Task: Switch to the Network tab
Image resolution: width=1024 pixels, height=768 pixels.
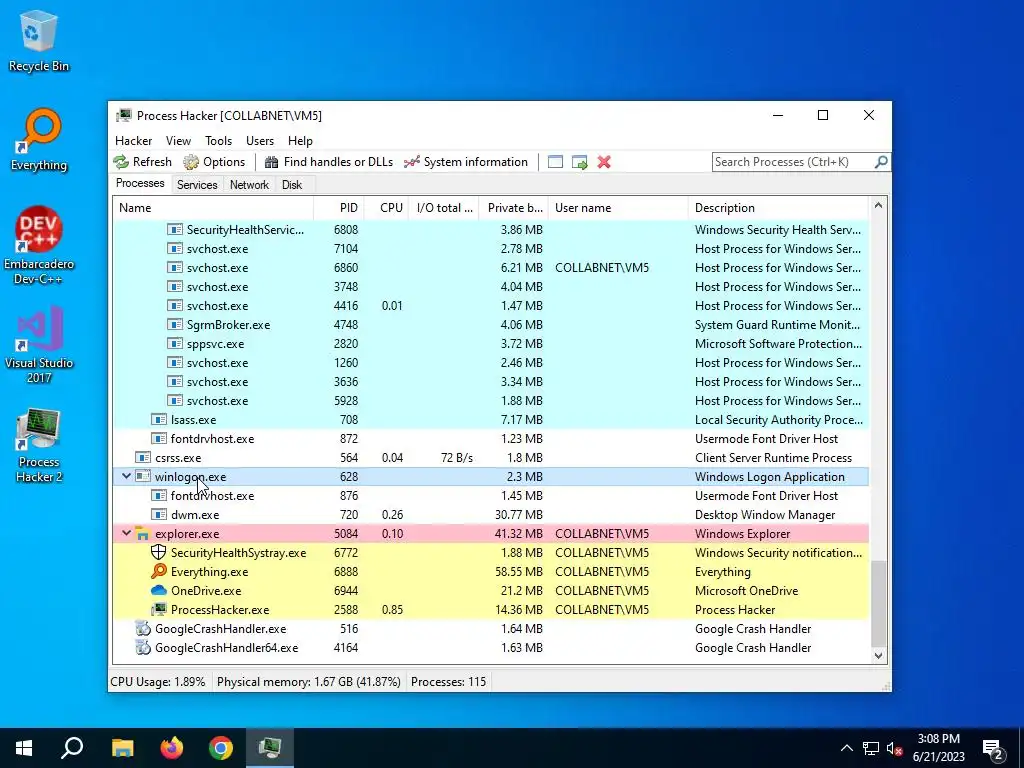Action: click(x=249, y=185)
